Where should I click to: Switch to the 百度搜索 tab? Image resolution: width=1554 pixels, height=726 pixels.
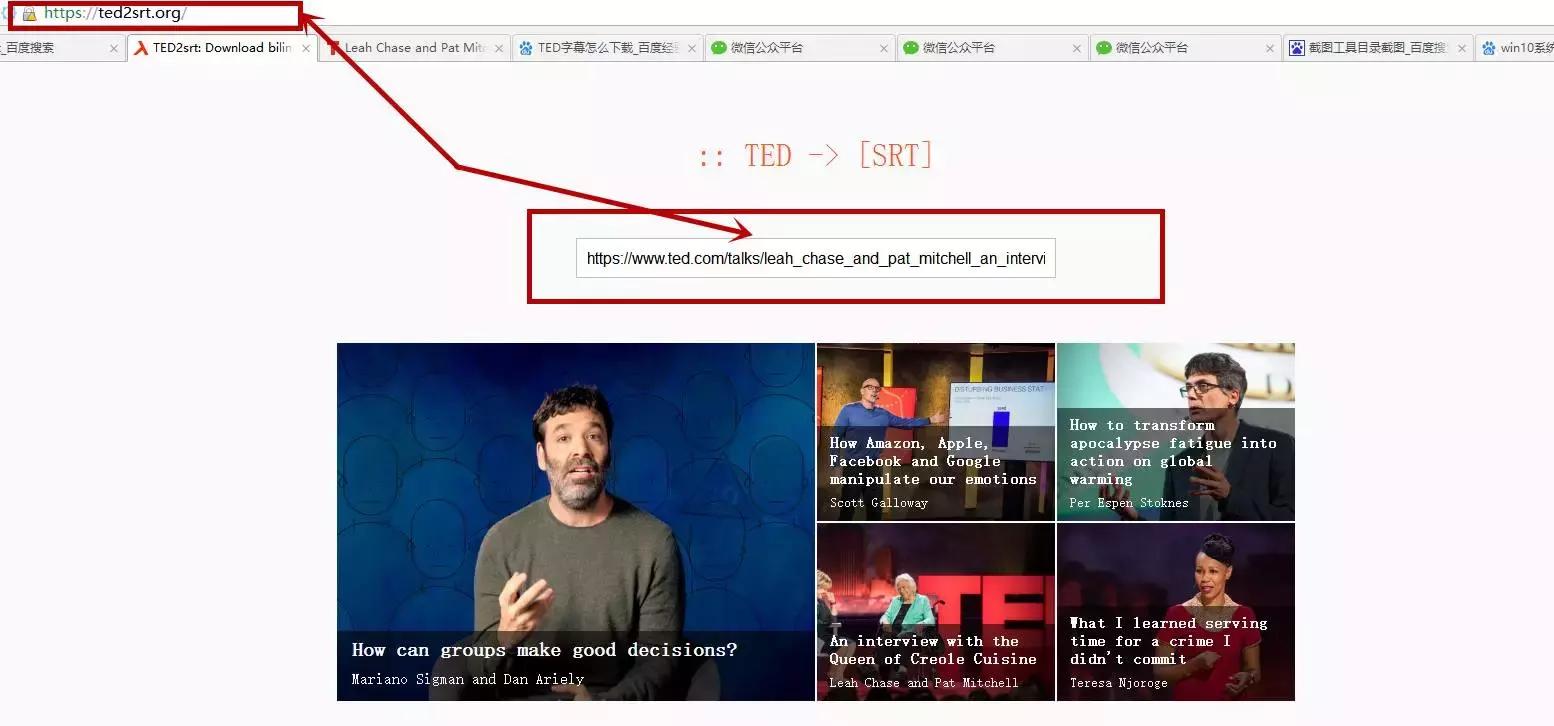(60, 47)
